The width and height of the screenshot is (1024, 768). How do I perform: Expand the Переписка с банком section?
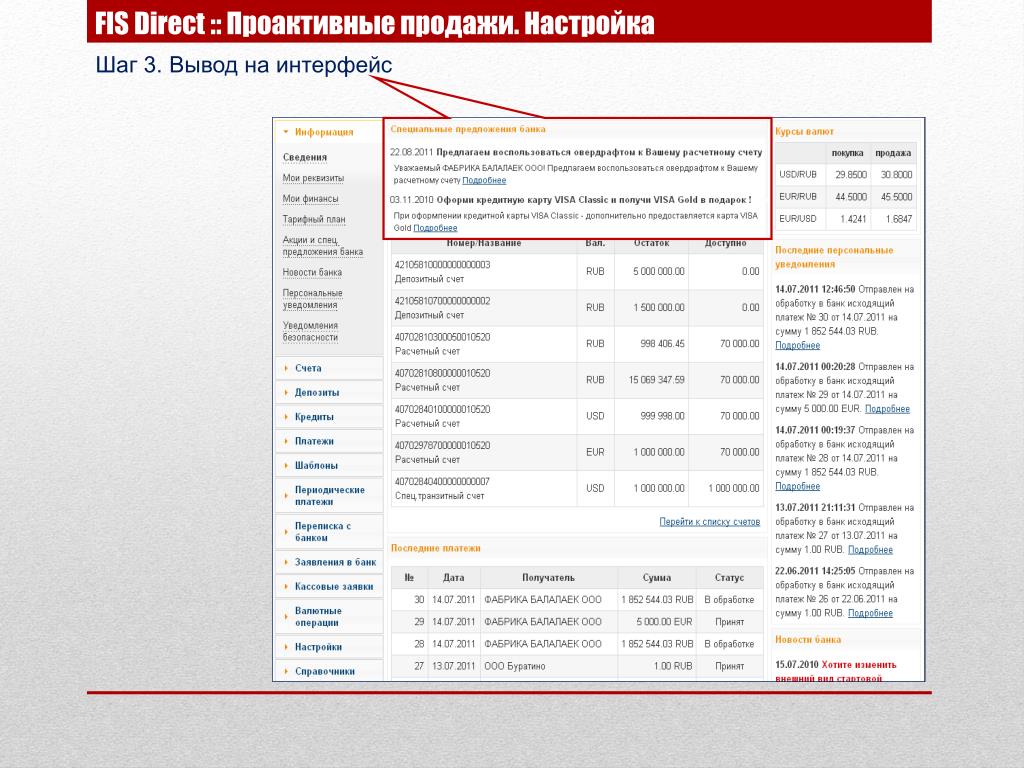pos(323,532)
